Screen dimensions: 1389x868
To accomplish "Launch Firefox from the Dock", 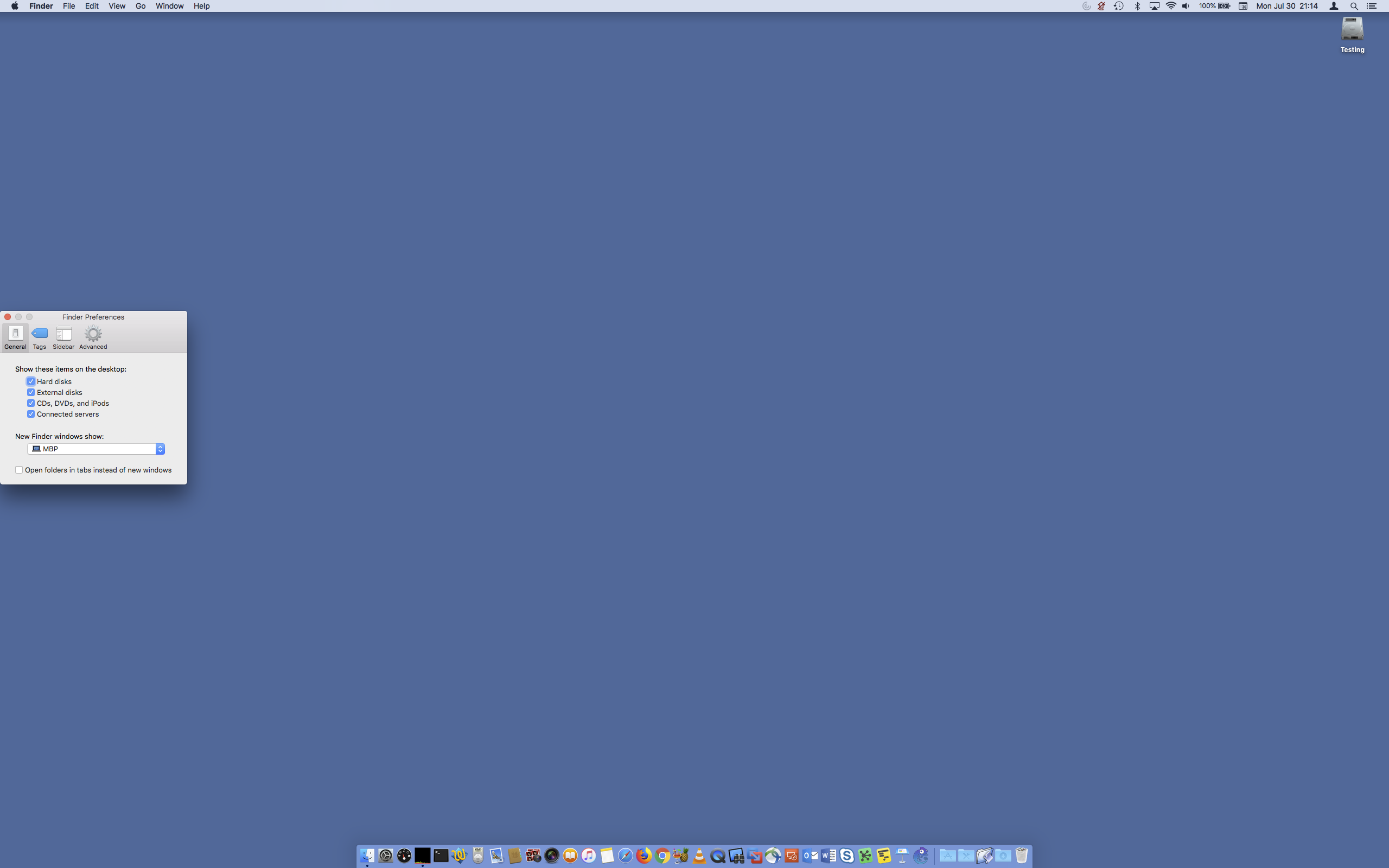I will [644, 856].
